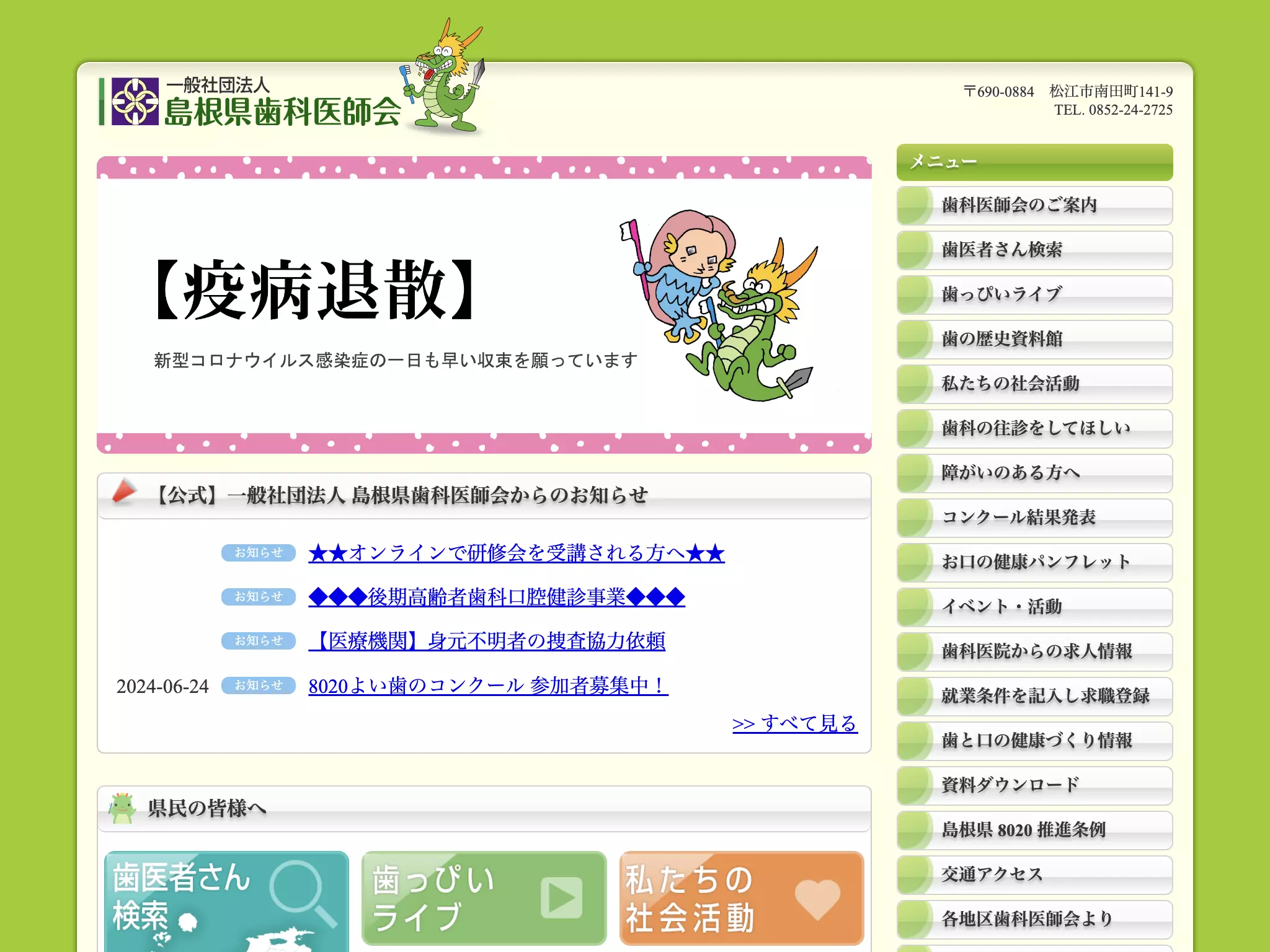
Task: Open 歯の歴史資料館 menu item
Action: pos(1034,339)
